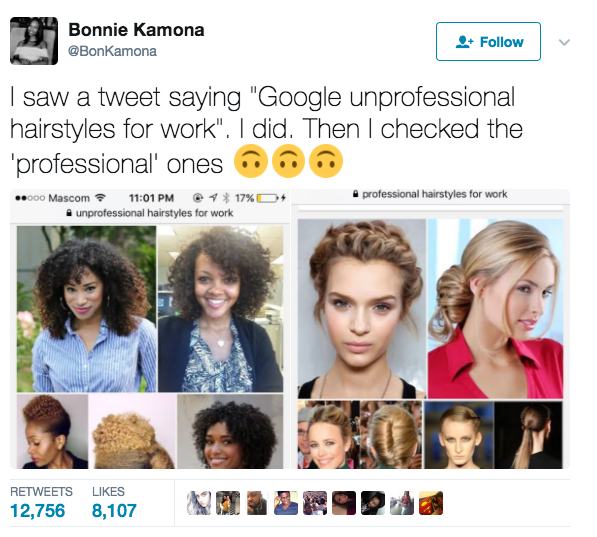Open the professional hairstyles search screenshot

(431, 329)
